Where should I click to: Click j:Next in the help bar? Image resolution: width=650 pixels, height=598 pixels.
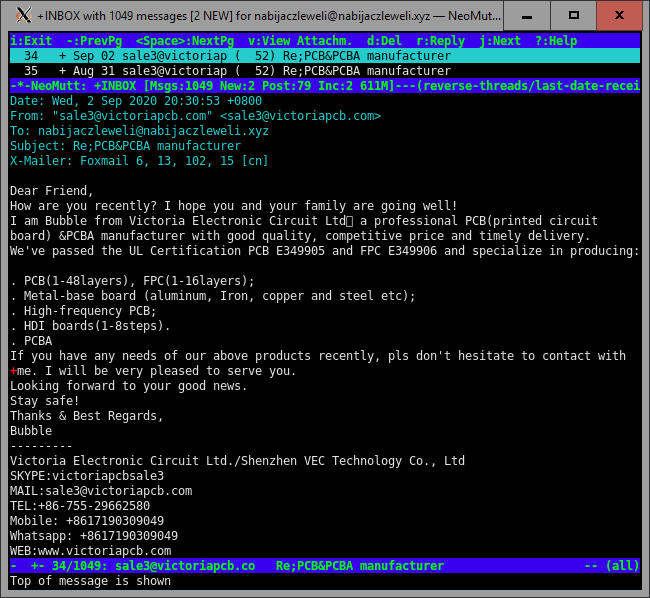[x=502, y=41]
